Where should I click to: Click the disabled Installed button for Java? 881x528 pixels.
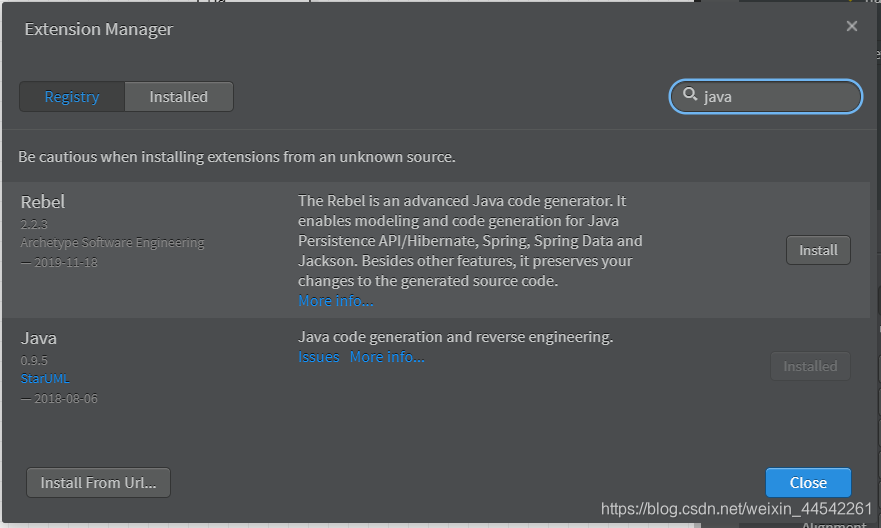pyautogui.click(x=810, y=366)
